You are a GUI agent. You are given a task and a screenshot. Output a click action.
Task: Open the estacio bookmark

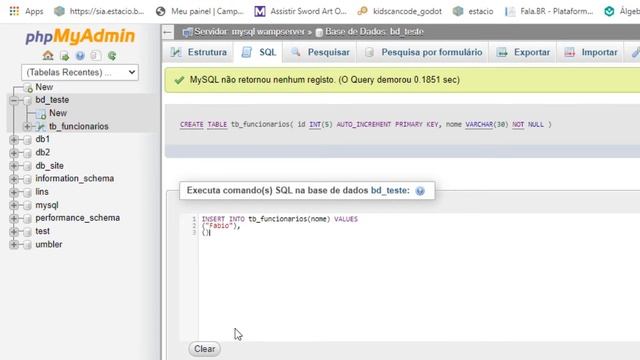point(473,11)
